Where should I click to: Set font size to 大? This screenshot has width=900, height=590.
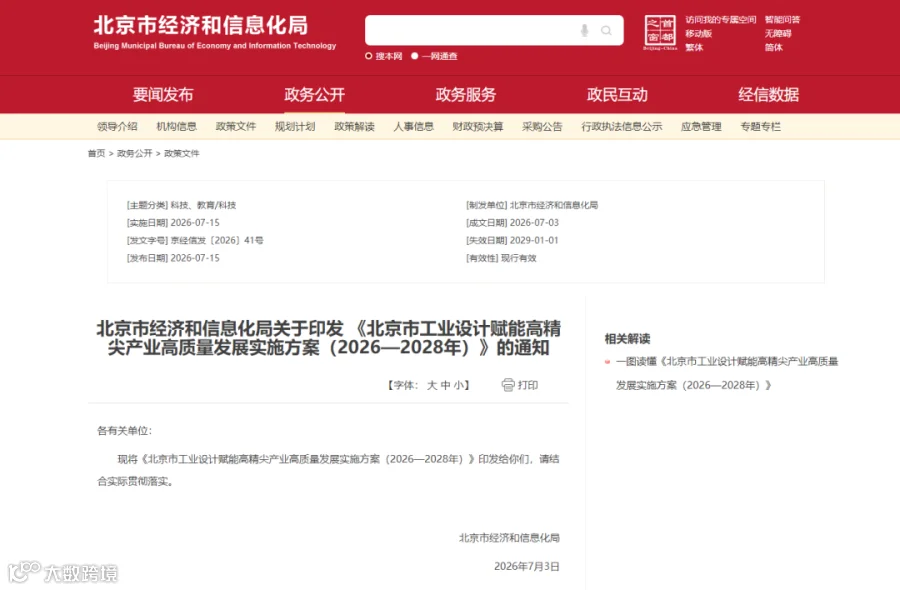(x=432, y=385)
